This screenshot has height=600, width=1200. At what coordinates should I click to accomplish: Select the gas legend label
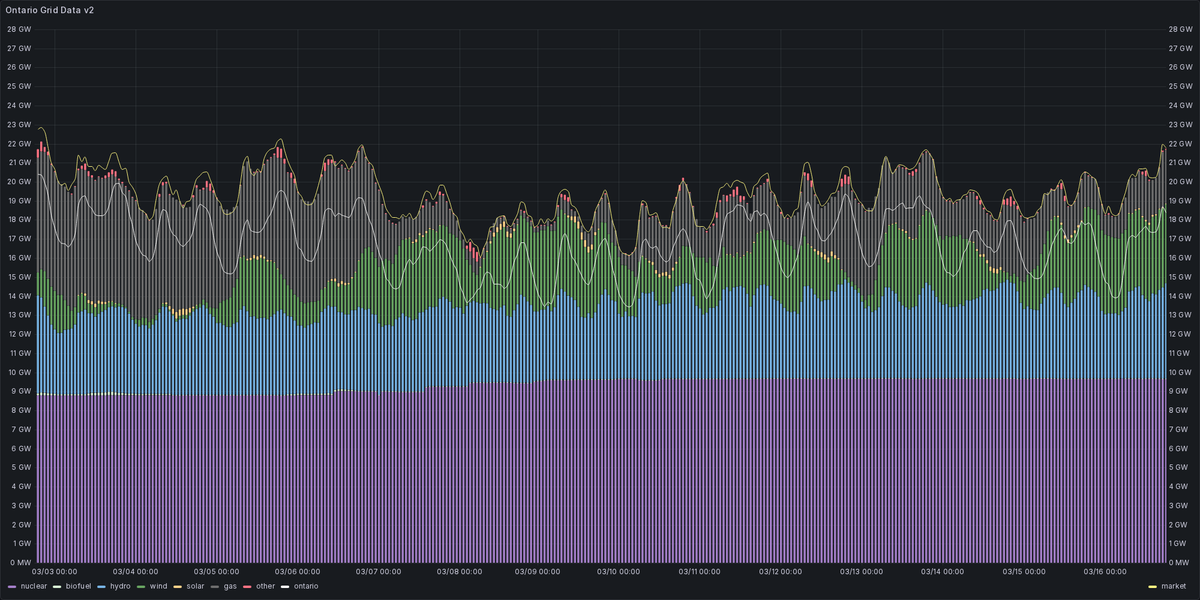click(x=230, y=586)
